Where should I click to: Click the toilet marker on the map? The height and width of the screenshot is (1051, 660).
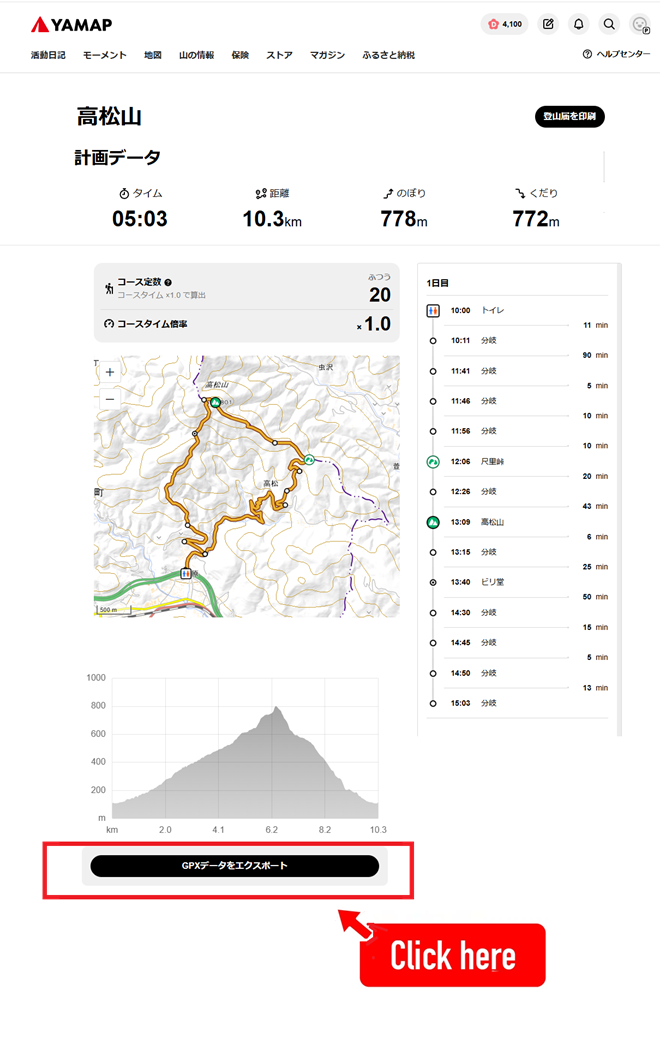tap(185, 574)
